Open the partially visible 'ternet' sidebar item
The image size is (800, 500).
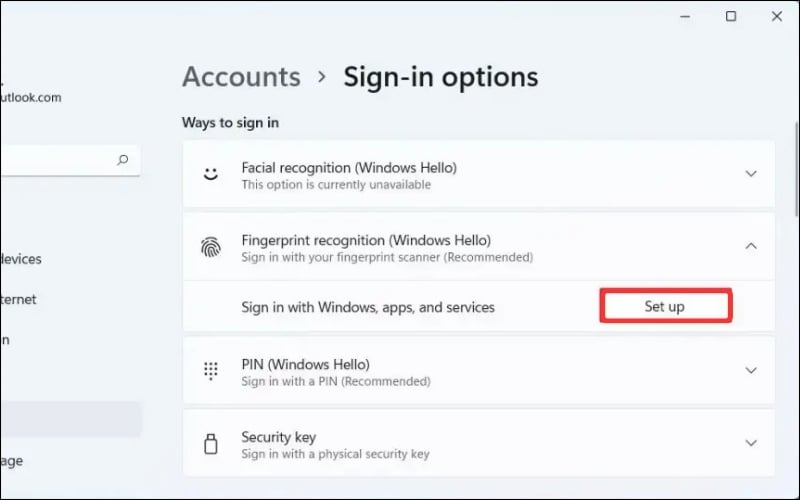click(x=18, y=299)
